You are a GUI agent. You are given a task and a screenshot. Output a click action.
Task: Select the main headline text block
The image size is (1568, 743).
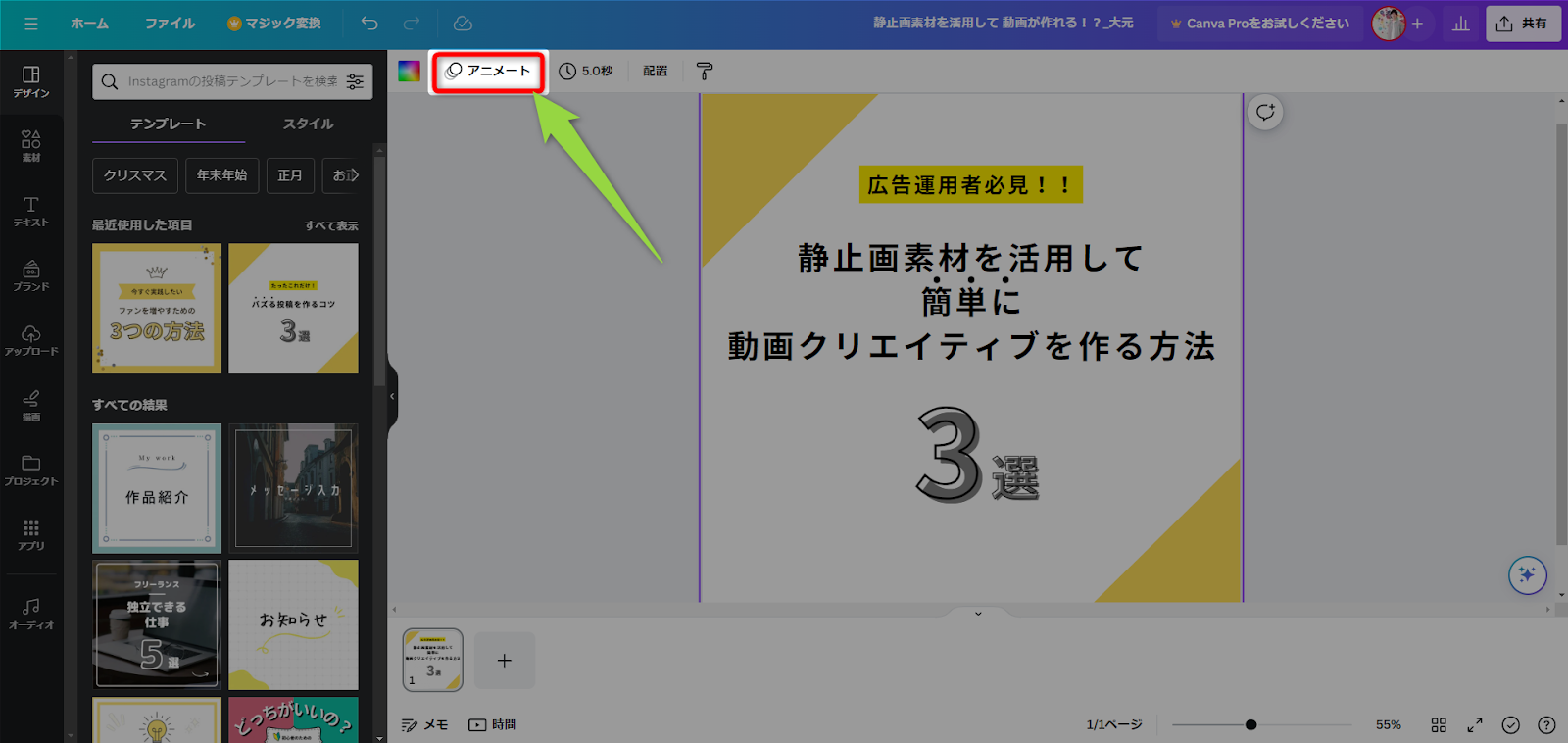click(x=971, y=302)
